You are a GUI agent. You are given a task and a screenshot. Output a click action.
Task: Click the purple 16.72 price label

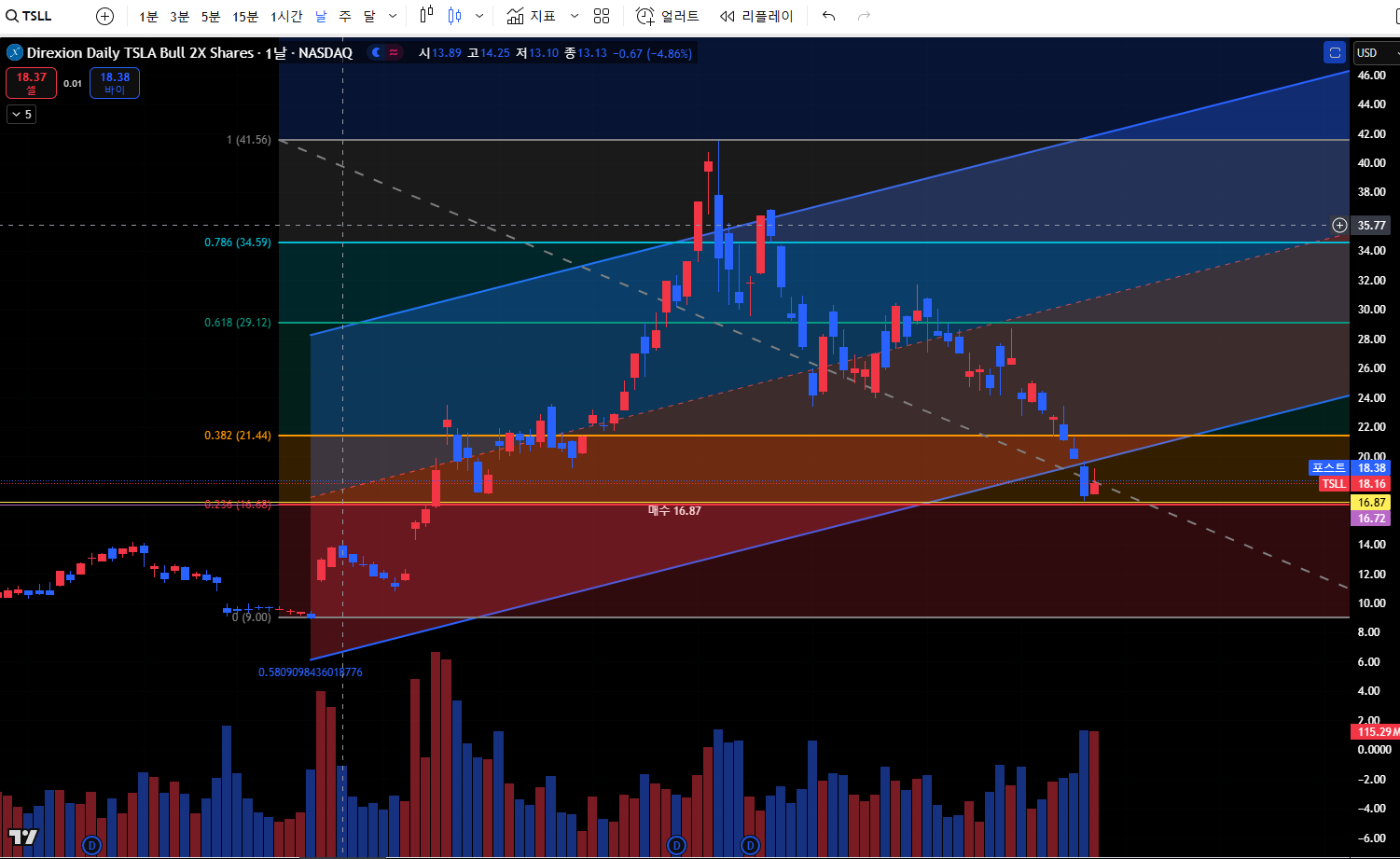(x=1370, y=519)
